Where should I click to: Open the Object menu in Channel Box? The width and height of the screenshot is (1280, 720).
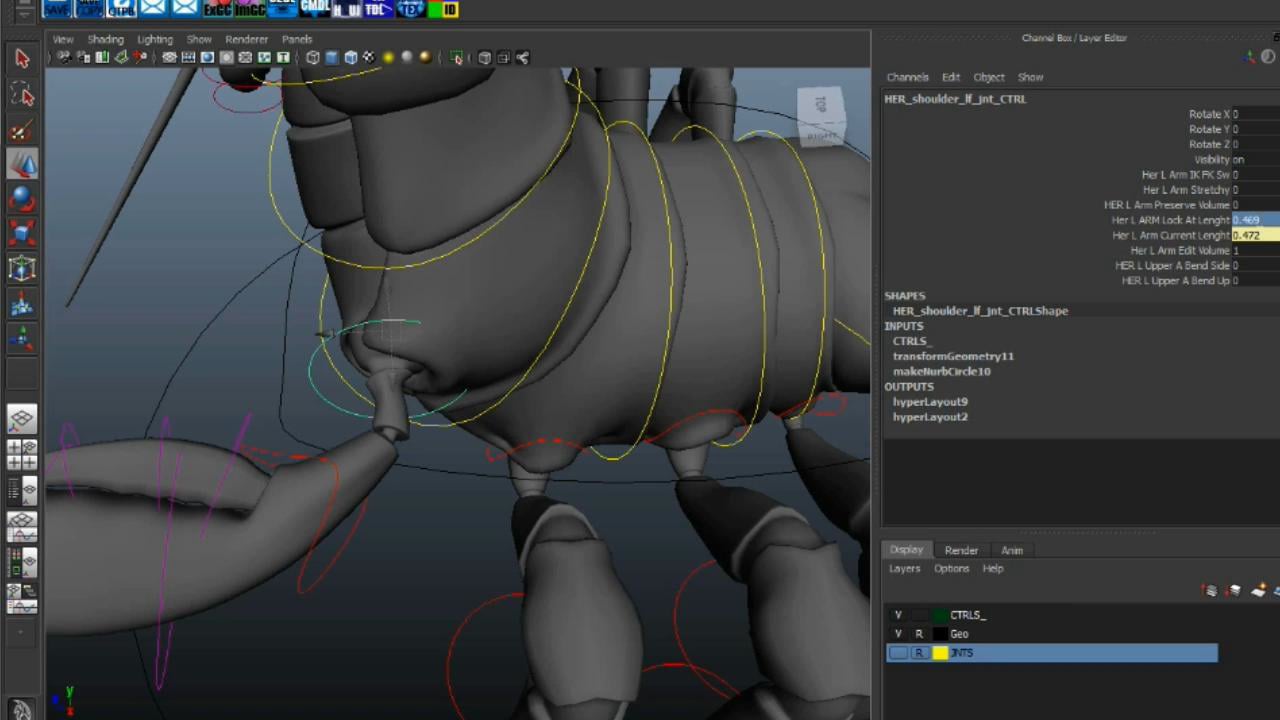989,77
